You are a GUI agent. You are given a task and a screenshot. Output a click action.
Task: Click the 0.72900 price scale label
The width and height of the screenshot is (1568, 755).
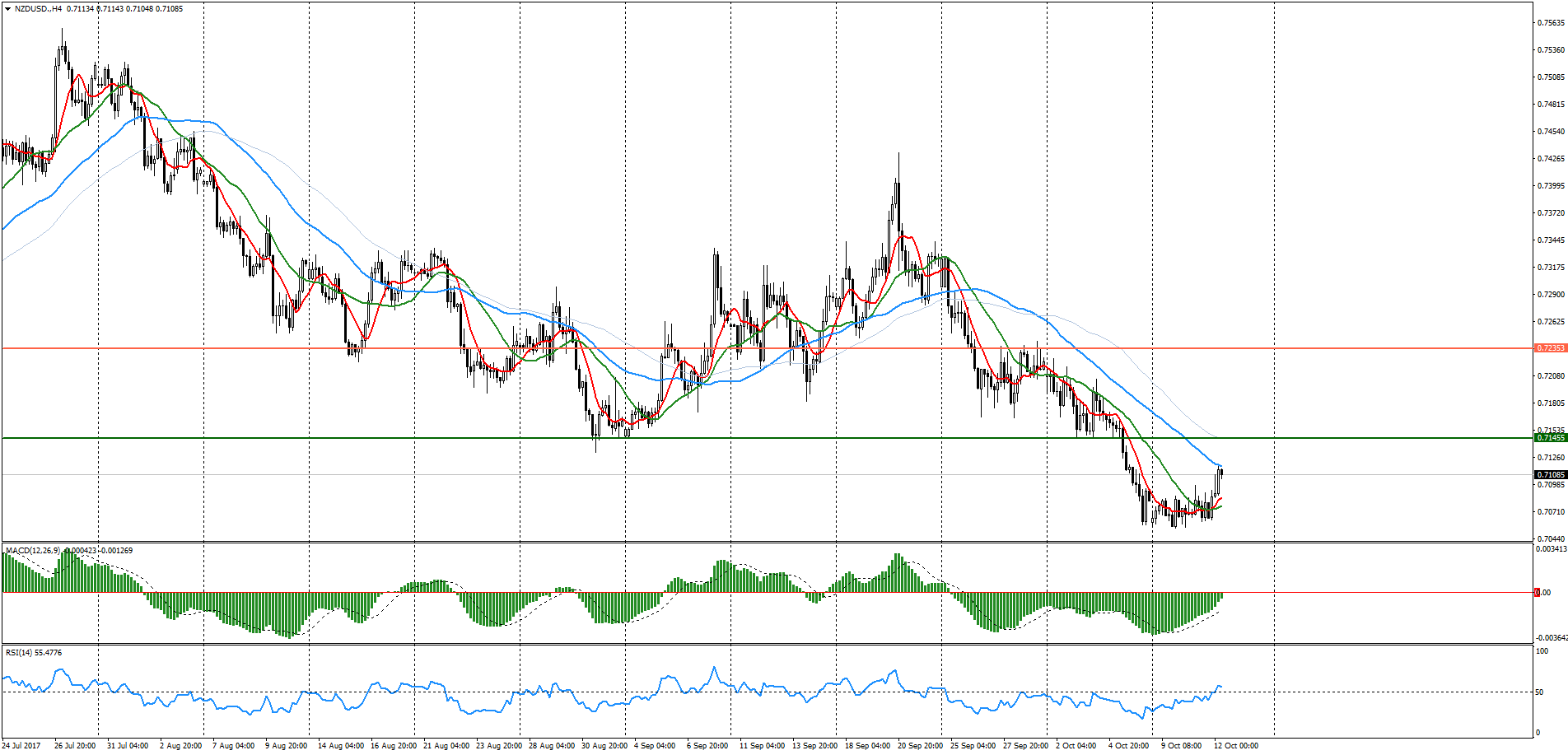coord(1551,295)
